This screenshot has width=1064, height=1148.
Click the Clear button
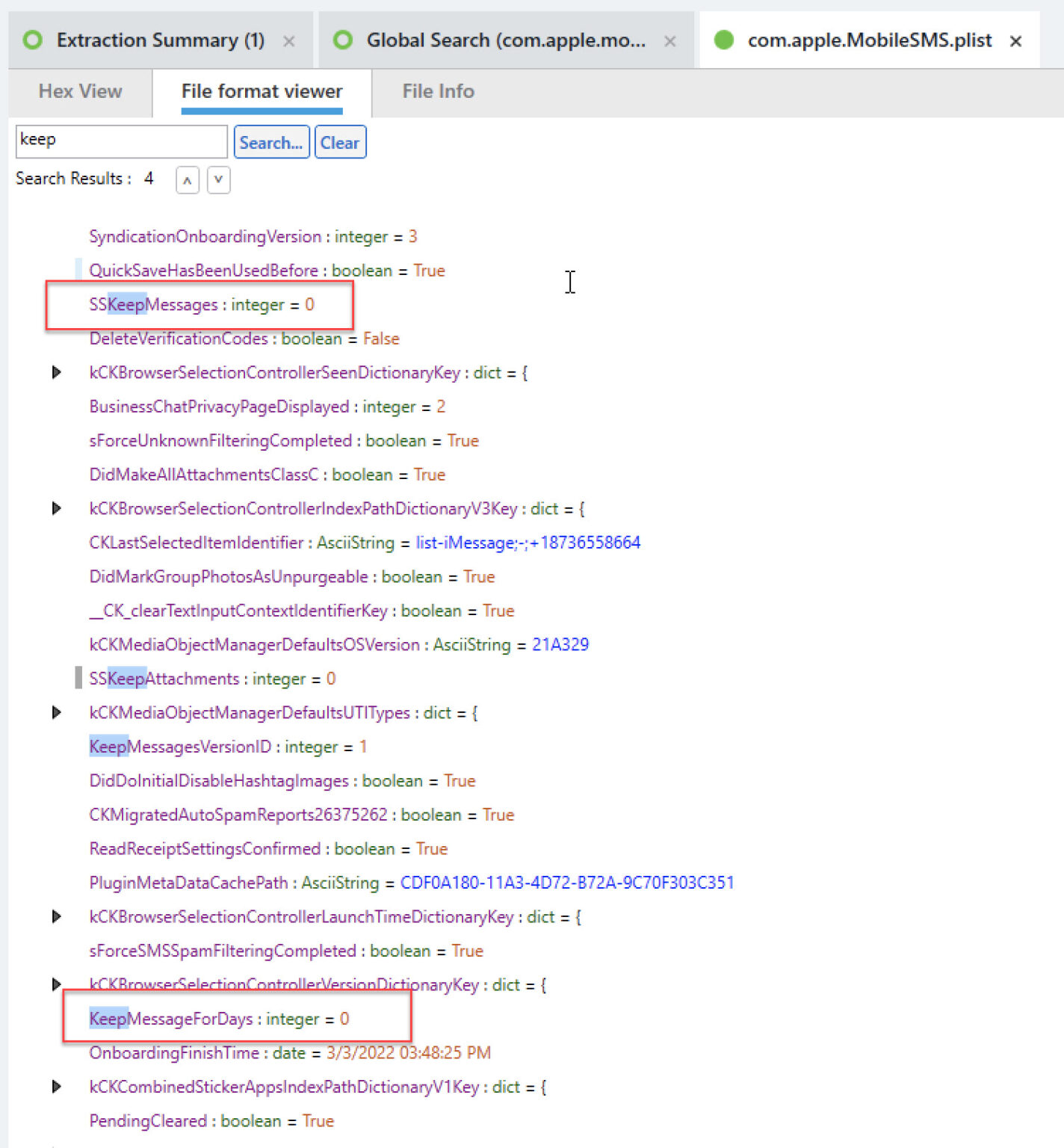pyautogui.click(x=340, y=142)
